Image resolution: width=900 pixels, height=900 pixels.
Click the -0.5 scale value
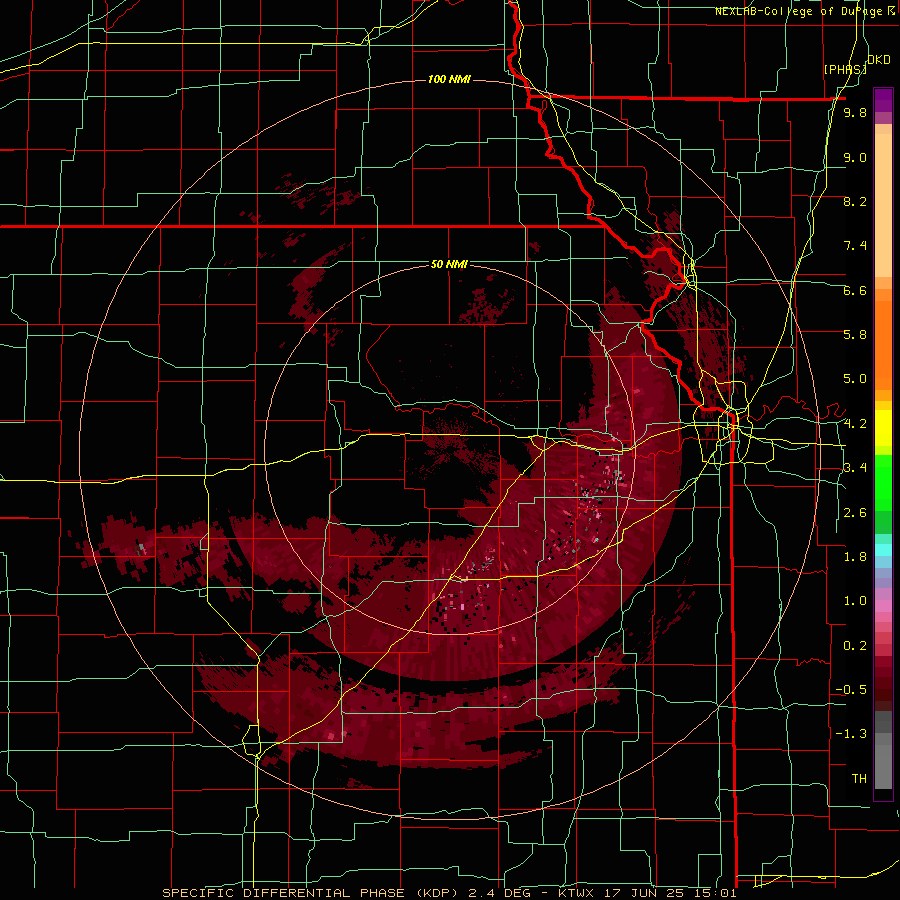pyautogui.click(x=851, y=690)
